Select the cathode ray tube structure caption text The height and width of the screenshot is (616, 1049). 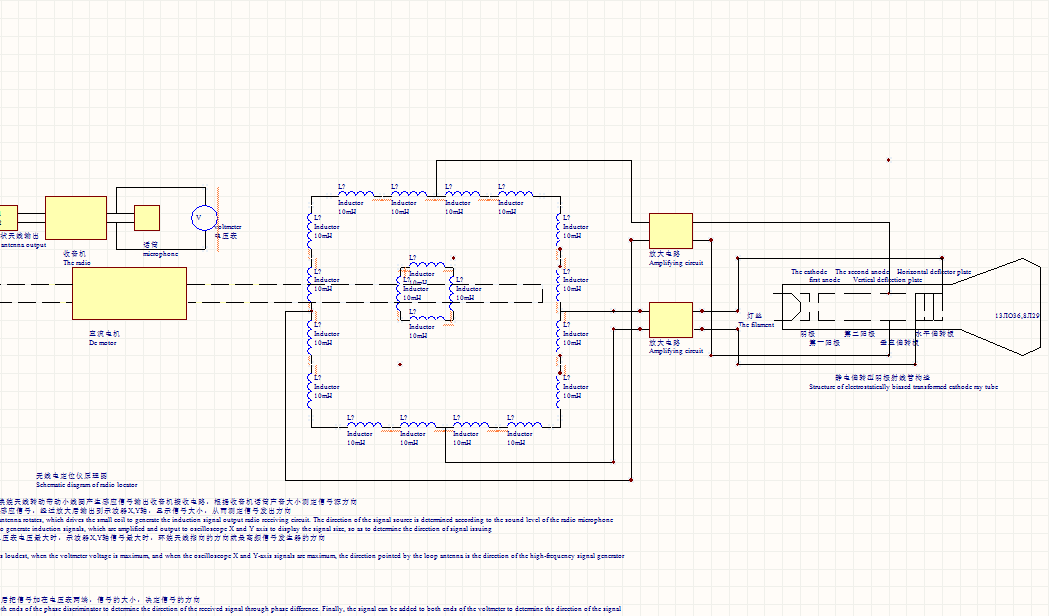point(903,387)
